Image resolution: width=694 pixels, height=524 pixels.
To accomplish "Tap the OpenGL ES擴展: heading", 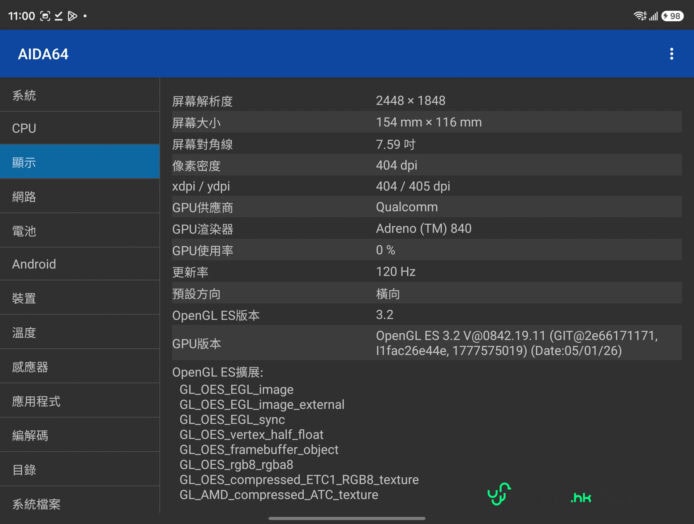I will (x=217, y=373).
